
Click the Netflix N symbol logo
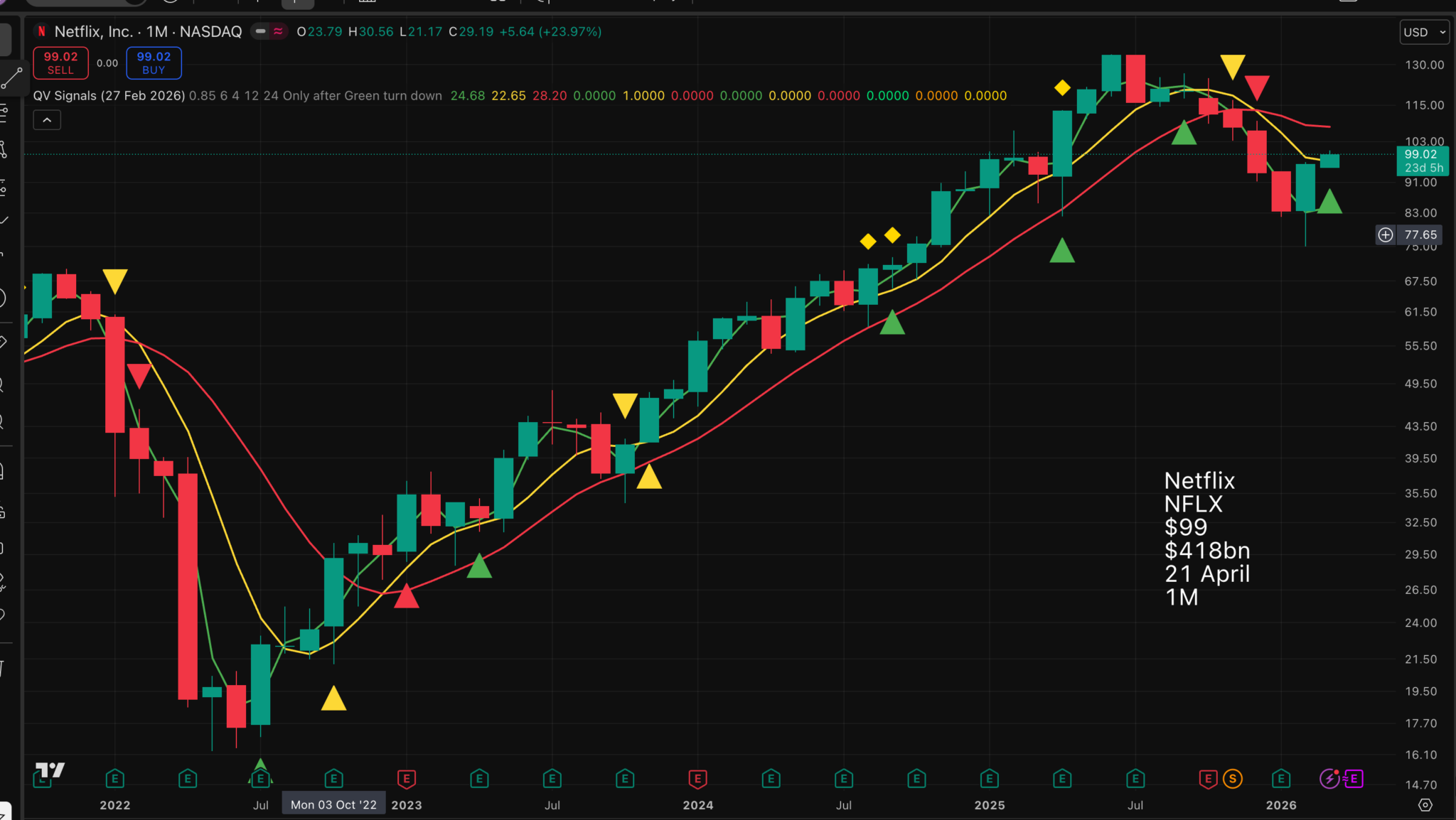(x=41, y=31)
